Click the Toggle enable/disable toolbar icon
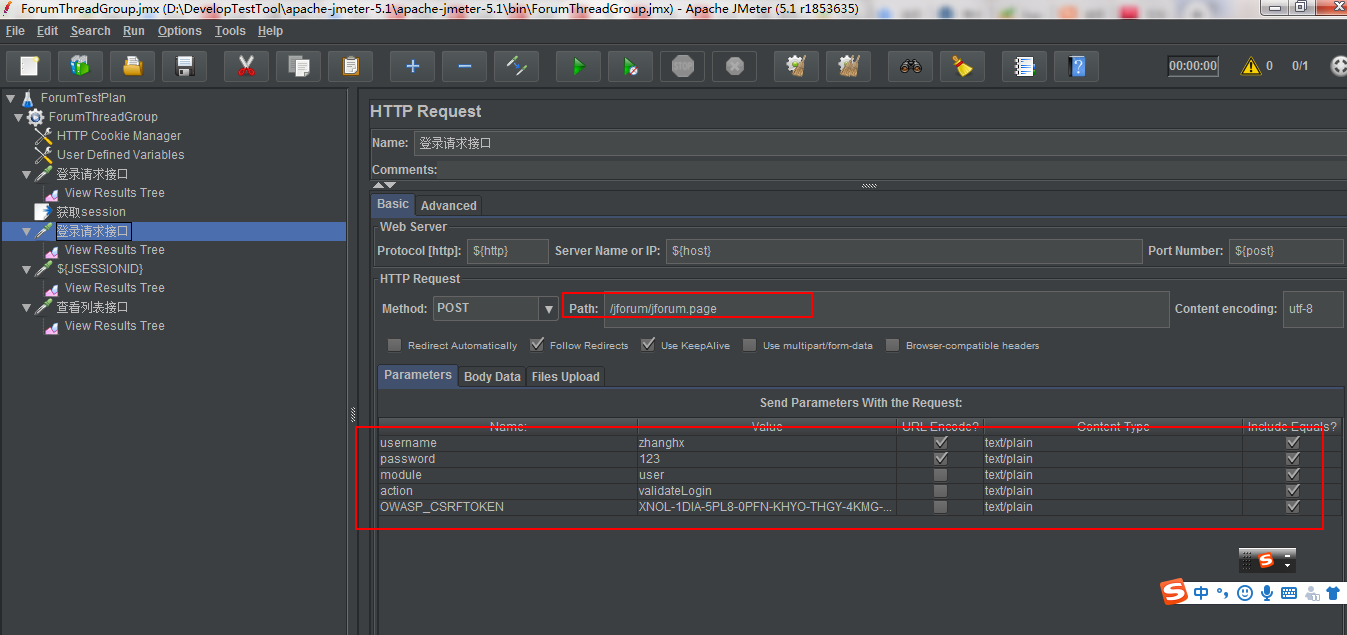This screenshot has width=1347, height=635. pyautogui.click(x=516, y=66)
